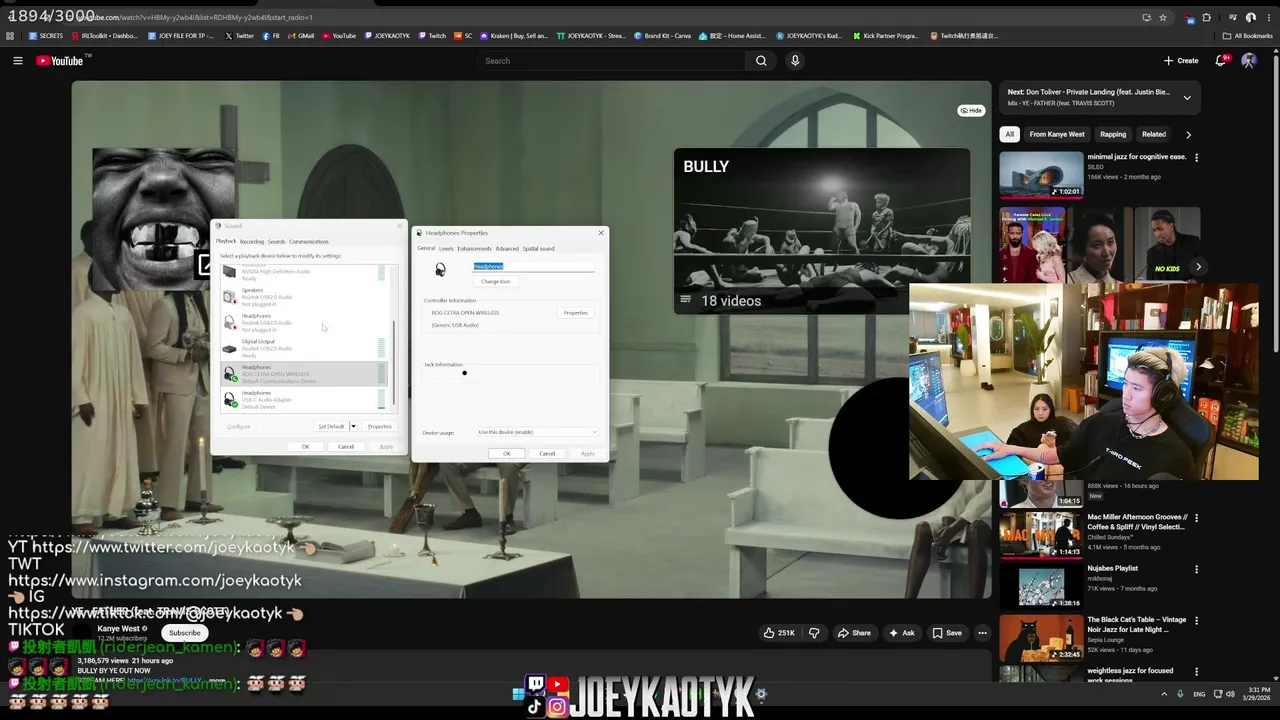Screen dimensions: 1280x720
Task: Open browser extensions puzzle icon
Action: coord(1207,17)
